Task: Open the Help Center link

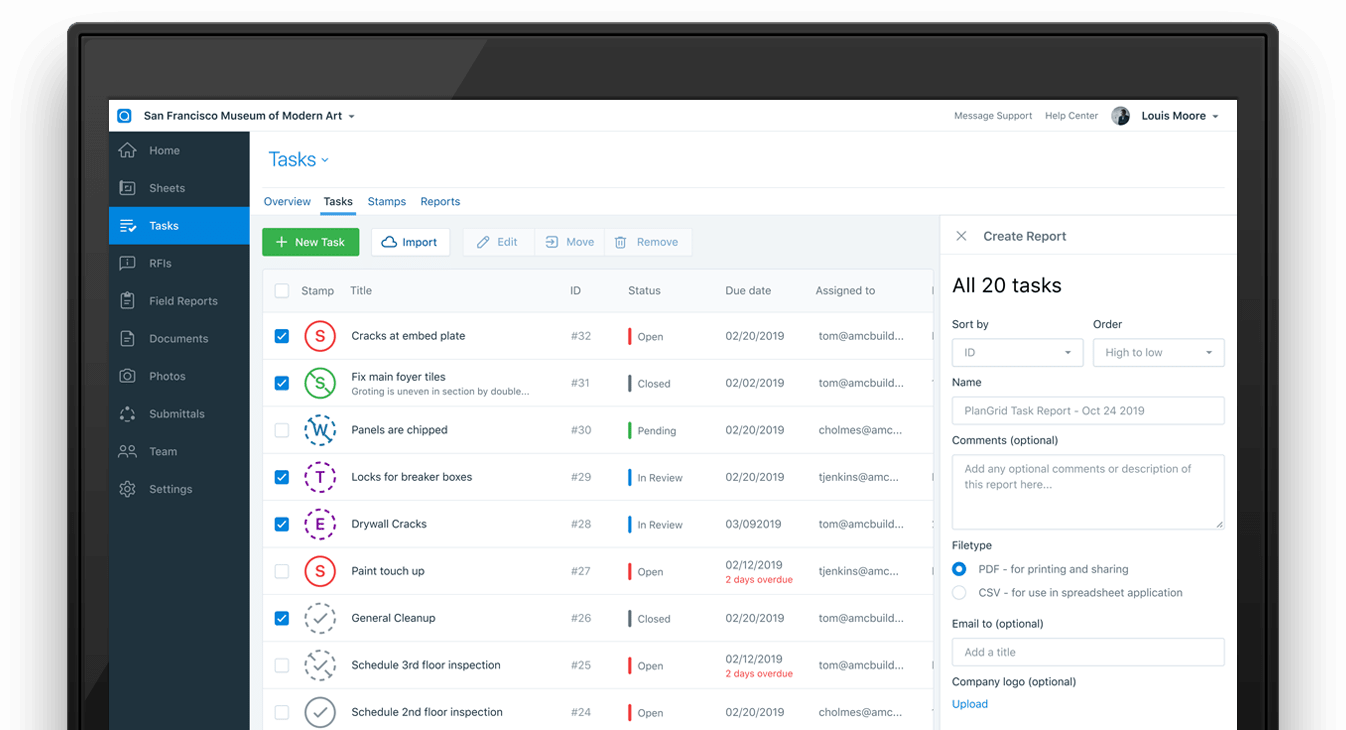Action: click(x=1071, y=116)
